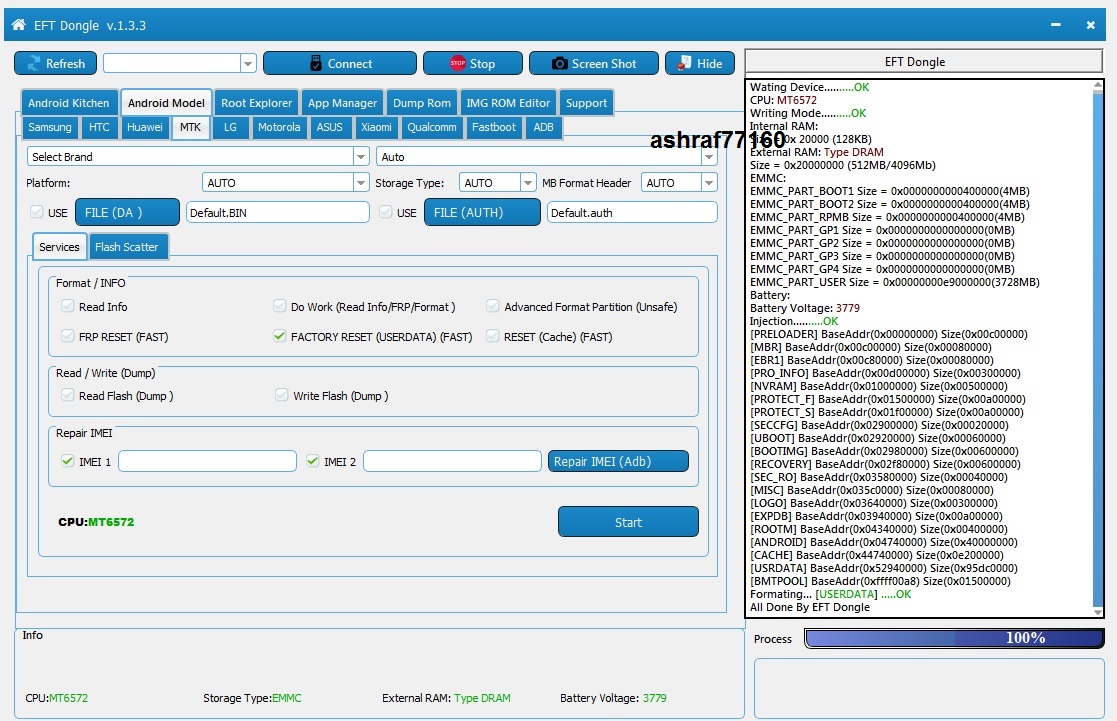Click Repair IMEI (Adb) button

click(618, 461)
